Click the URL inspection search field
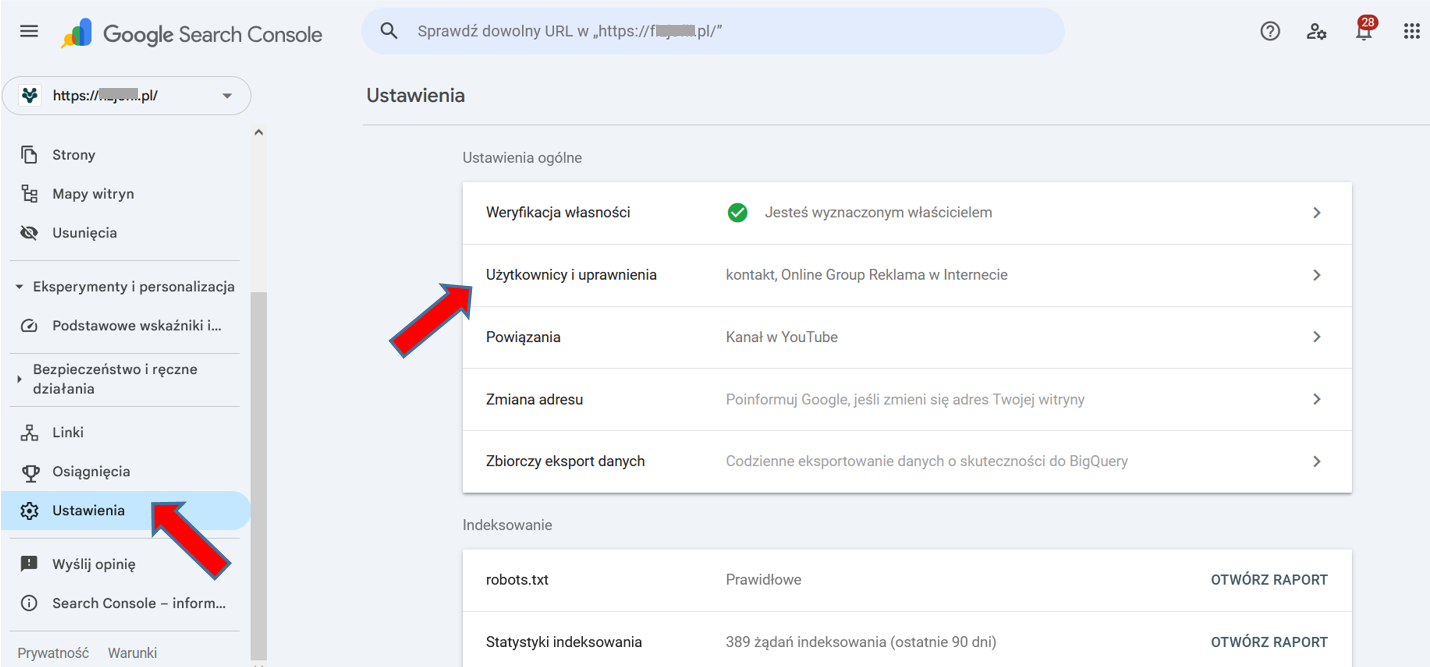The height and width of the screenshot is (667, 1430). click(x=730, y=31)
